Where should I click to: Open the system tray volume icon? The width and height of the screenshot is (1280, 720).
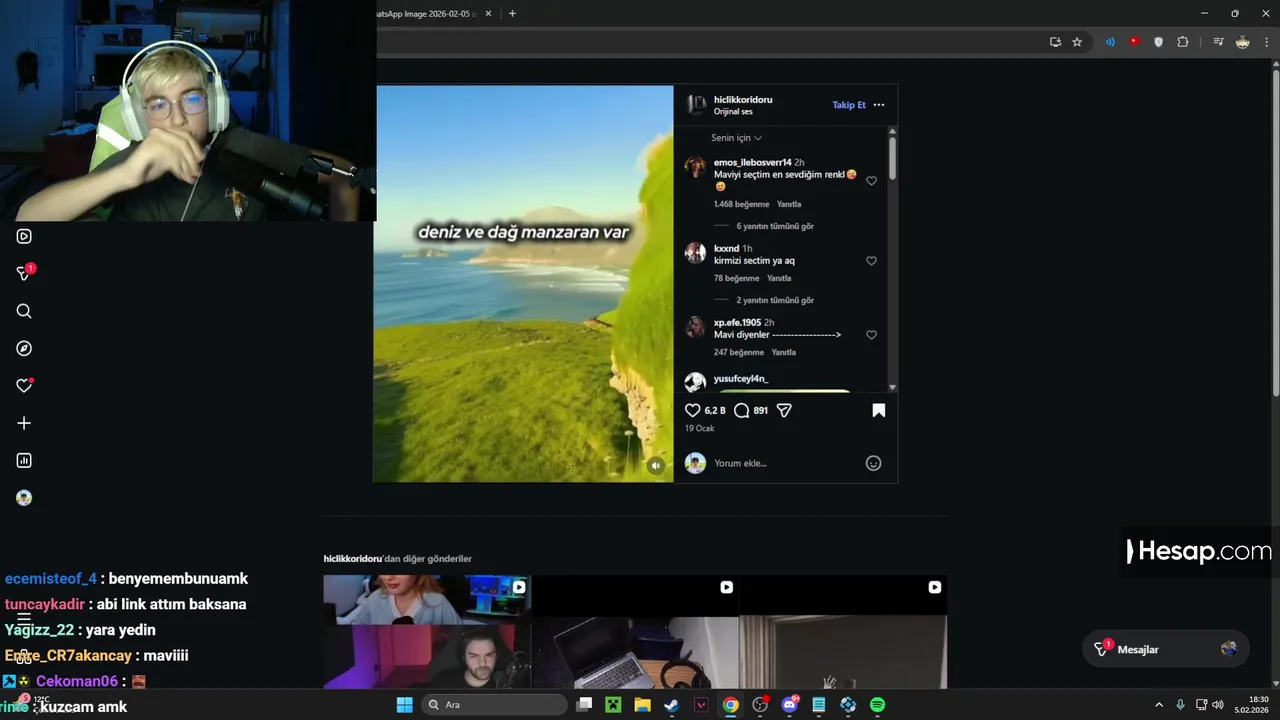(x=1217, y=705)
